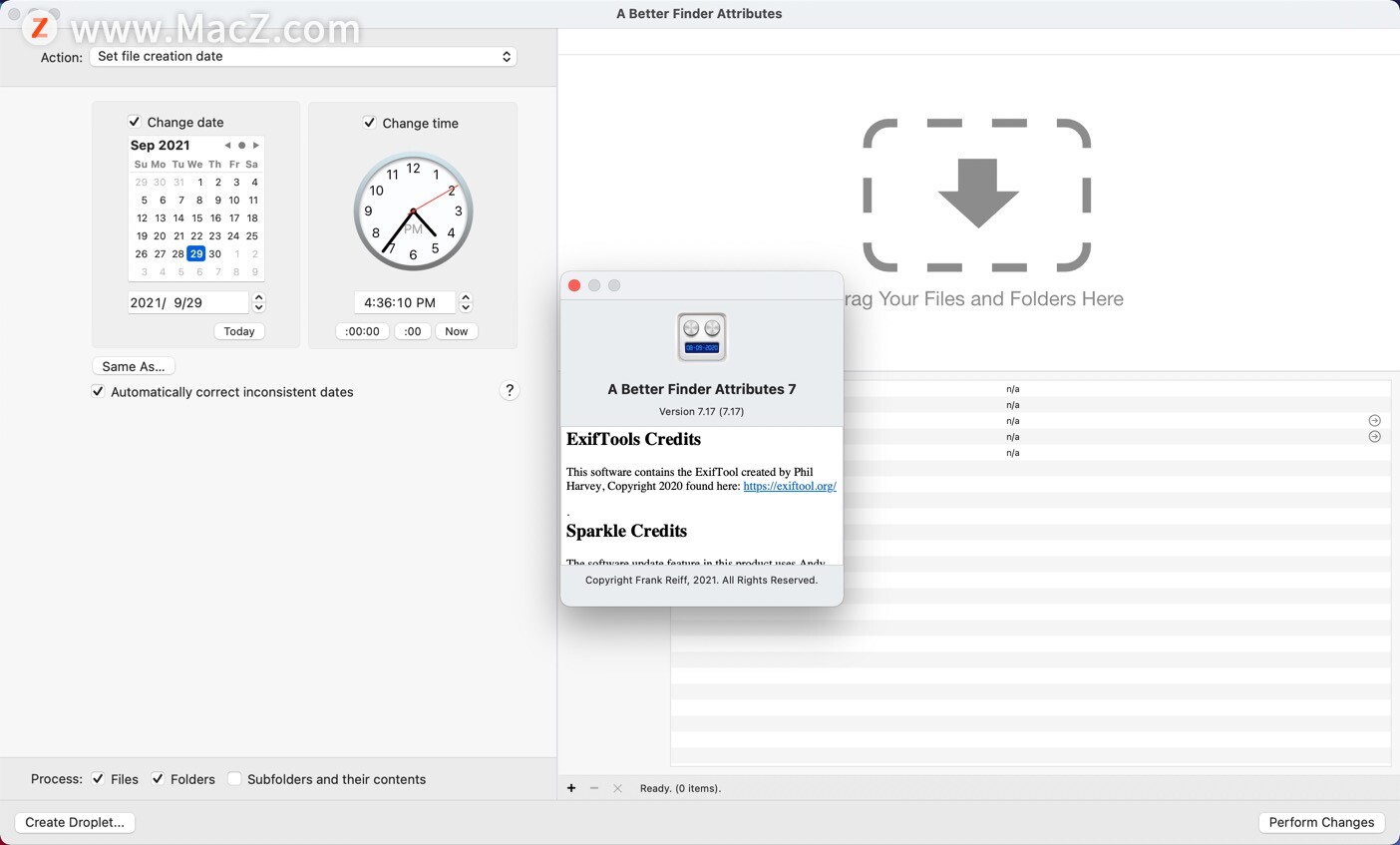Screen dimensions: 1400x845
Task: Toggle the Files process checkbox
Action: [x=98, y=779]
